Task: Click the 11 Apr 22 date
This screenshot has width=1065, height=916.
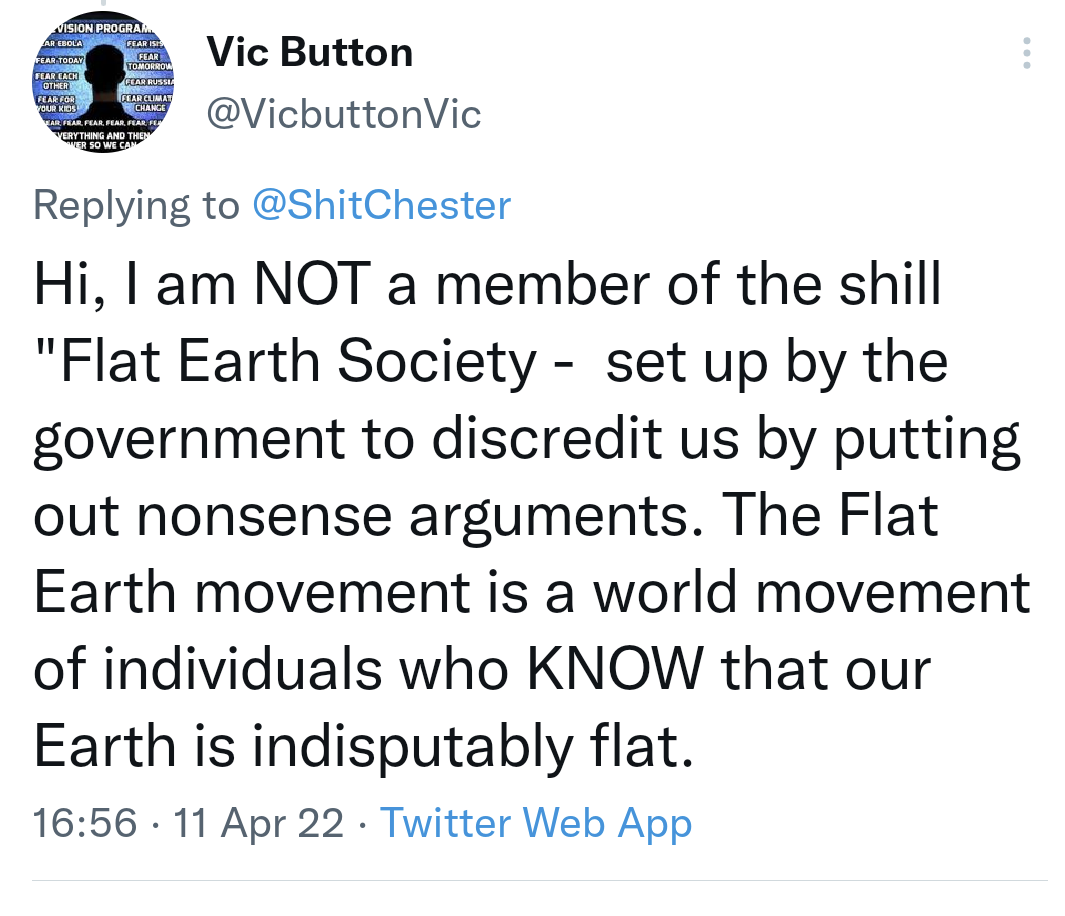Action: [x=258, y=823]
